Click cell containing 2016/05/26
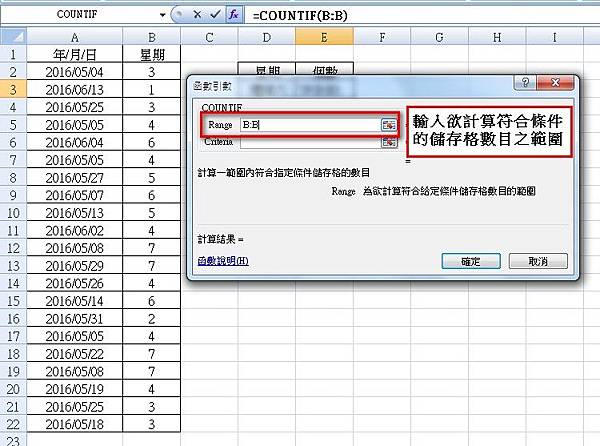 (75, 283)
